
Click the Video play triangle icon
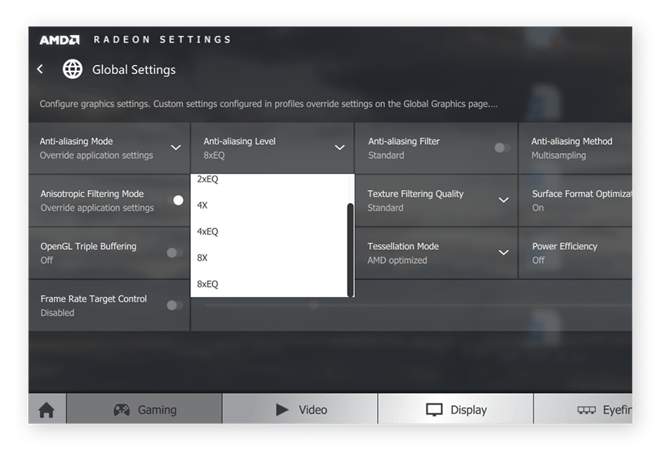pyautogui.click(x=282, y=410)
